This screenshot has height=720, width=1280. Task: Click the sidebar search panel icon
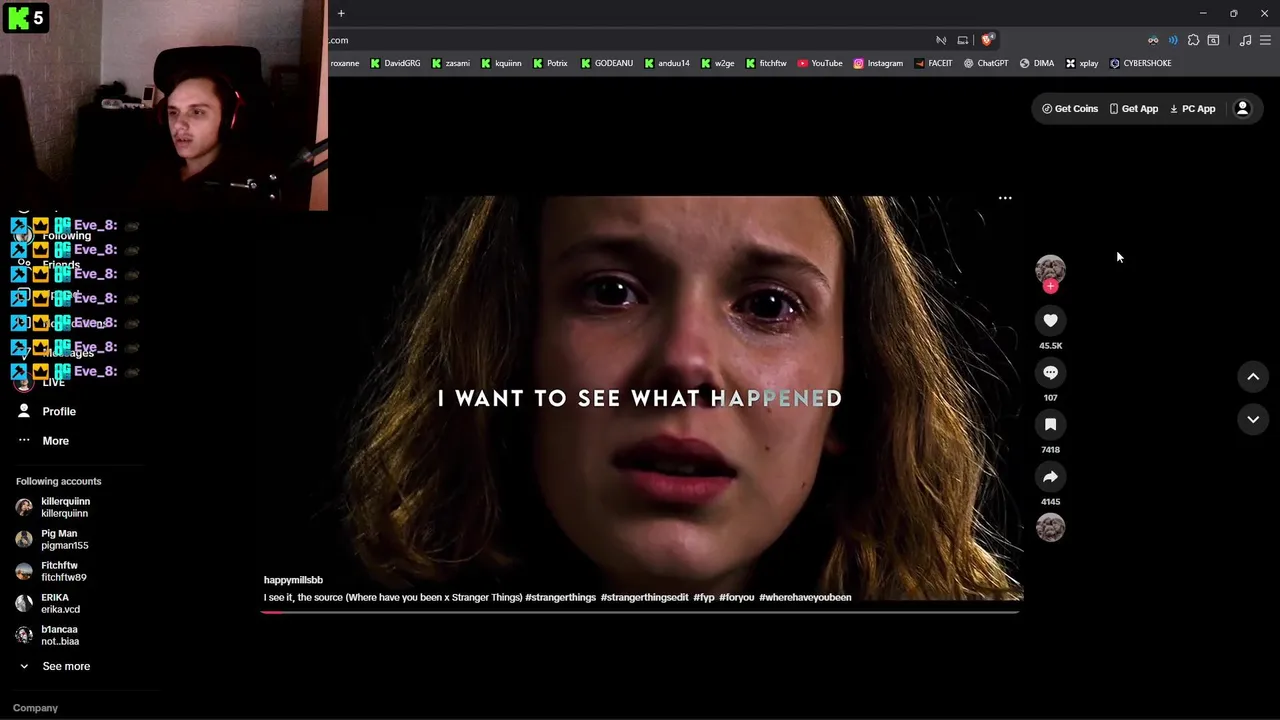click(1213, 40)
